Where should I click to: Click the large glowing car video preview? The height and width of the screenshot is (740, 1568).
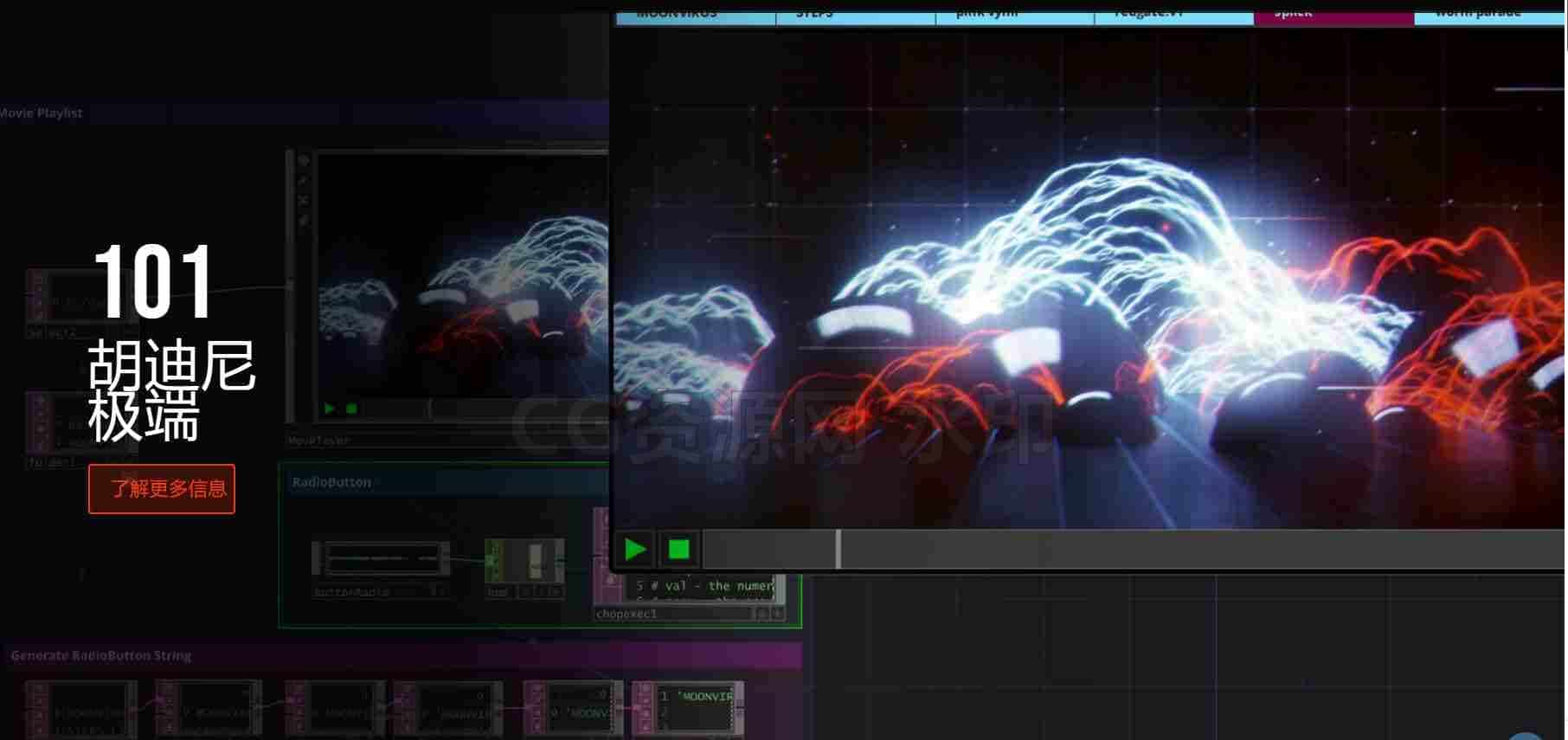coord(1089,277)
